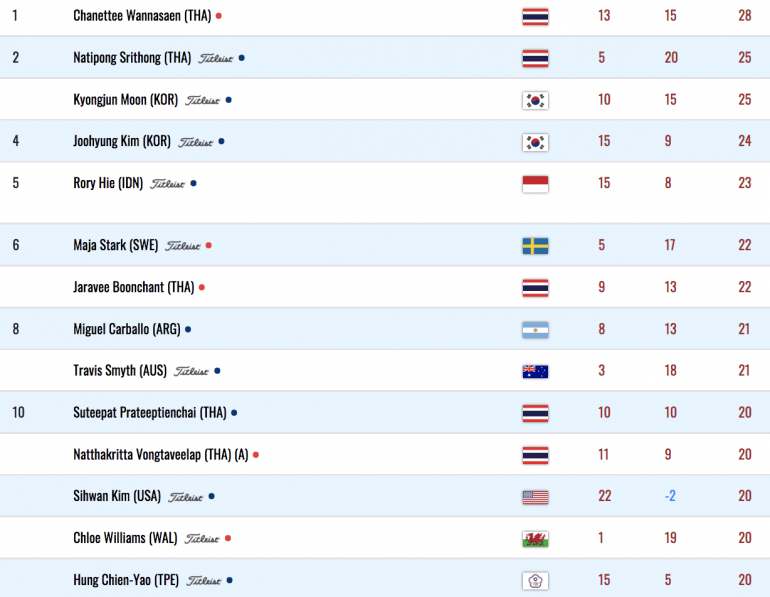Click red dot beside Jaravee Boonchant
This screenshot has height=597, width=770.
point(202,288)
